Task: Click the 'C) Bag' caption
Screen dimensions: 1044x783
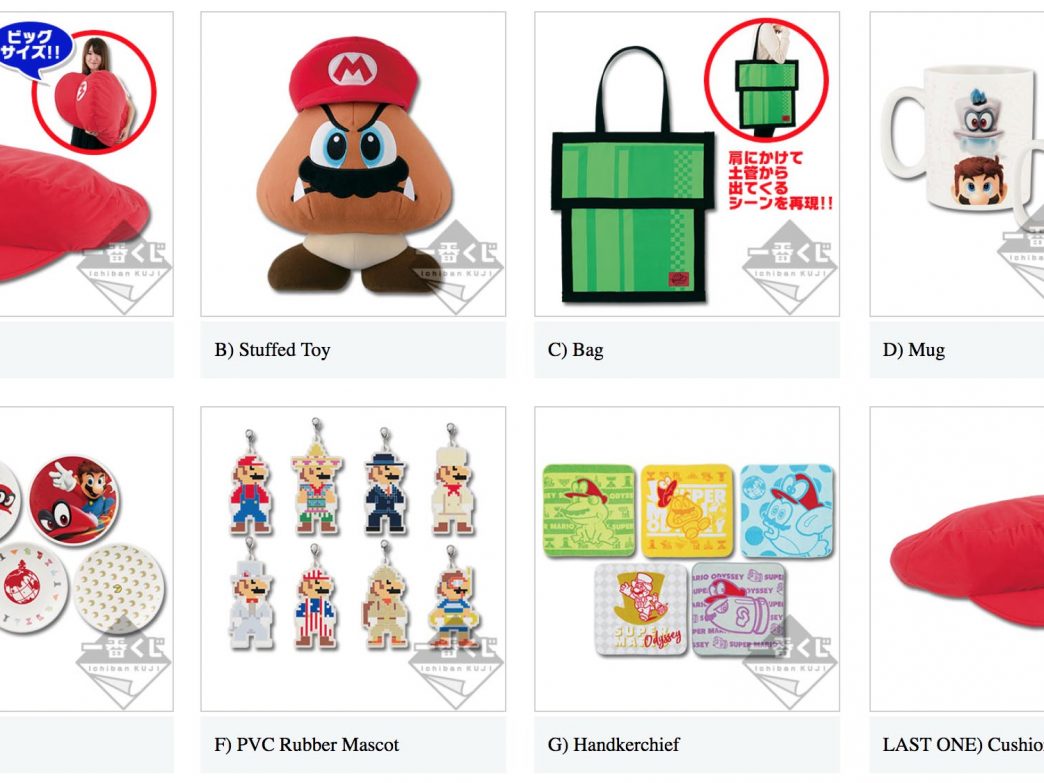Action: click(575, 350)
